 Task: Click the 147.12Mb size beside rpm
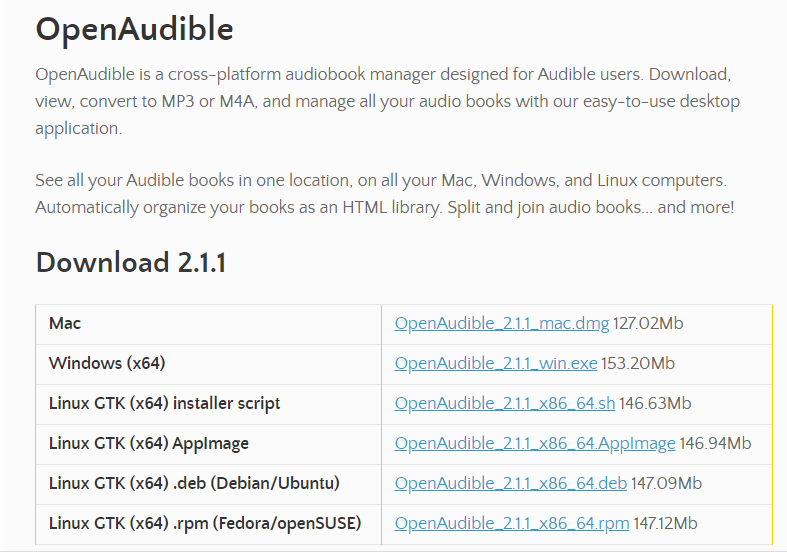(x=665, y=524)
